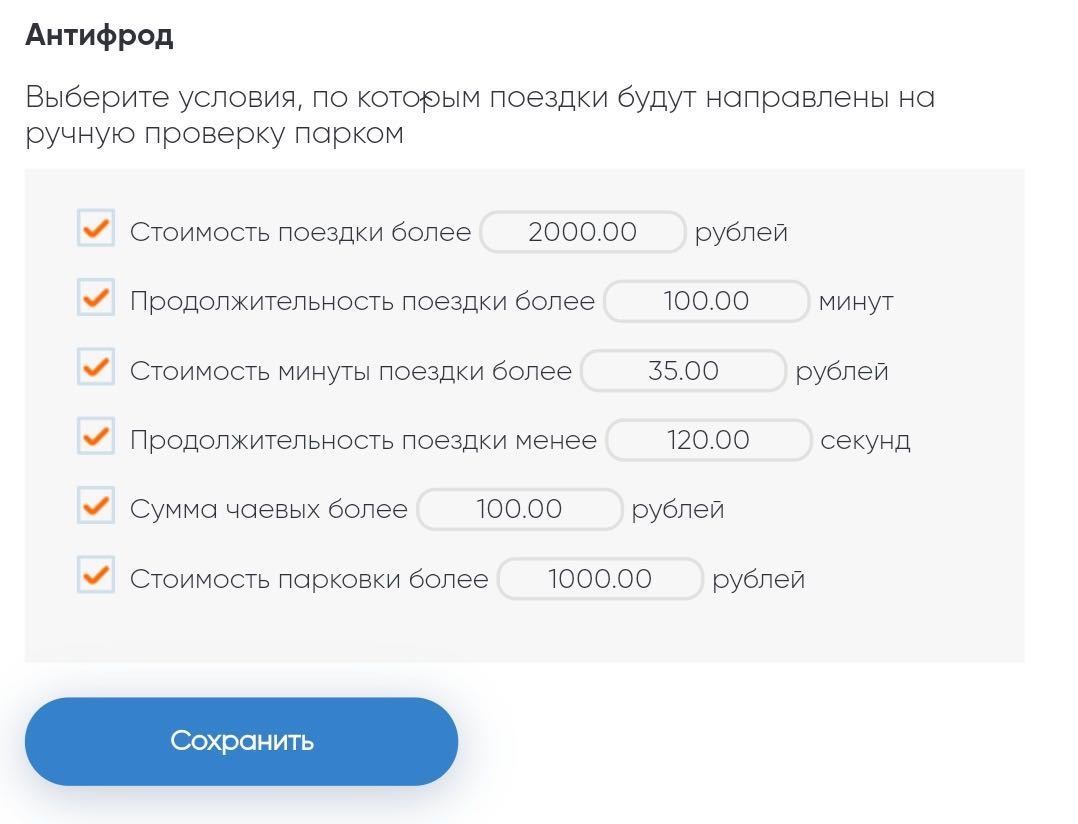
Task: Click the 'Стоимость минуты поездки более' label text
Action: [x=350, y=371]
